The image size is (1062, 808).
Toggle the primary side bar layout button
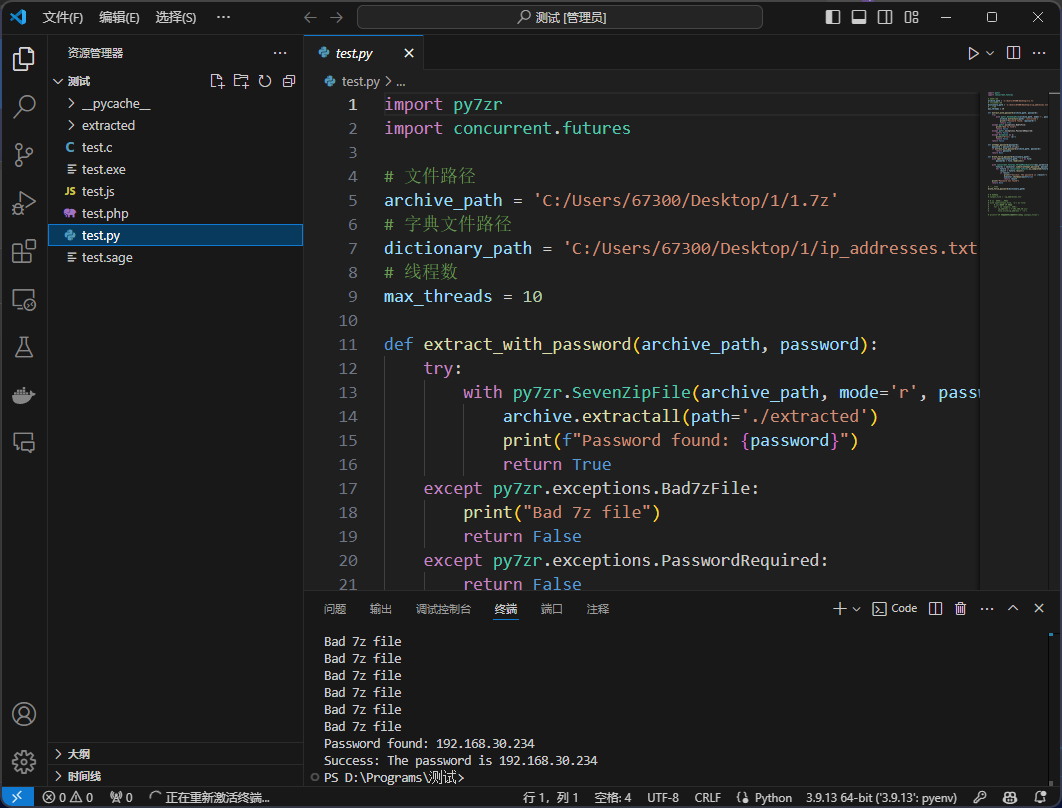[833, 17]
